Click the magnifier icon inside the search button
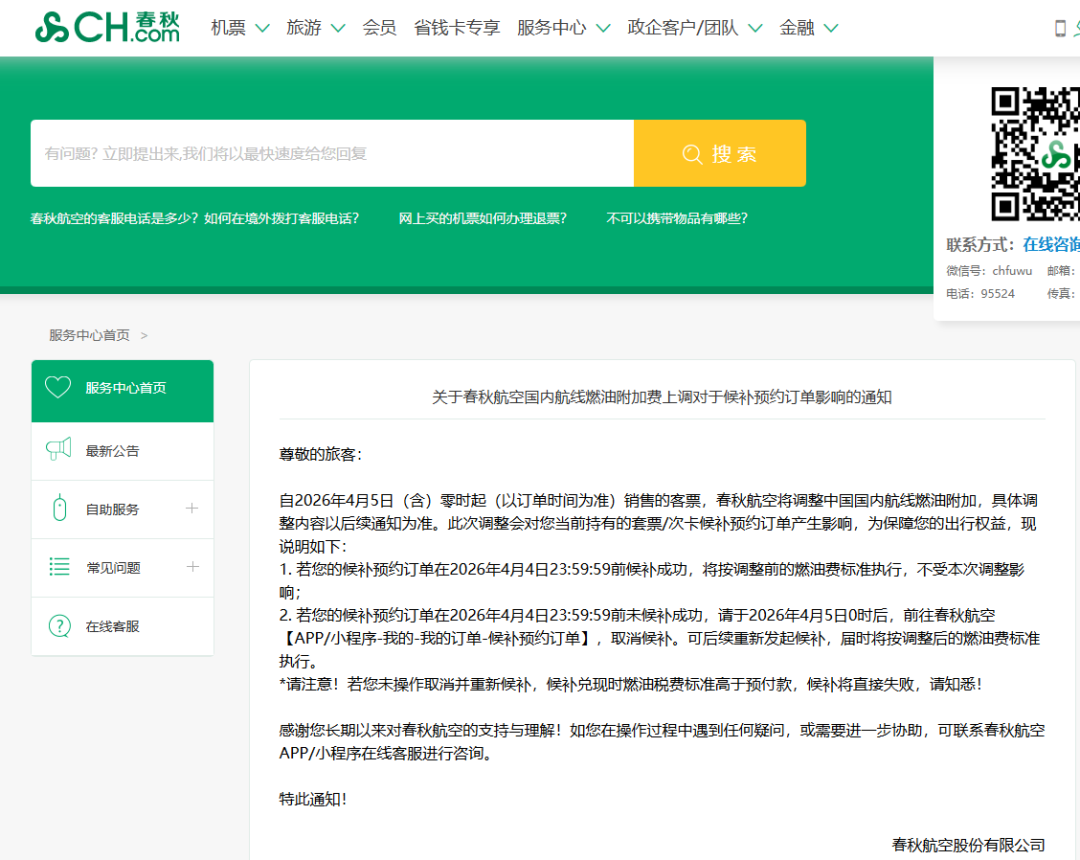 click(x=691, y=154)
